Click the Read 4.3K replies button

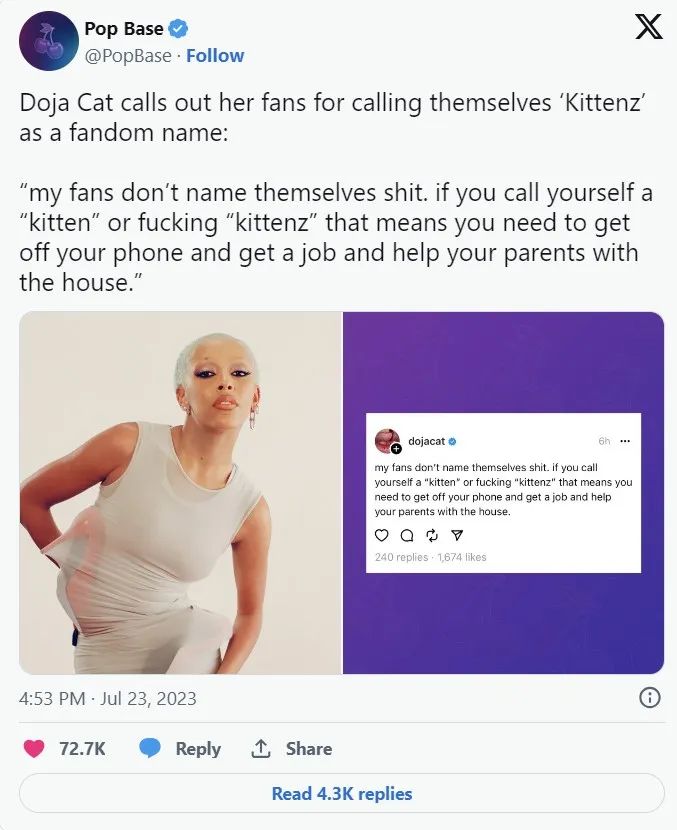[341, 793]
